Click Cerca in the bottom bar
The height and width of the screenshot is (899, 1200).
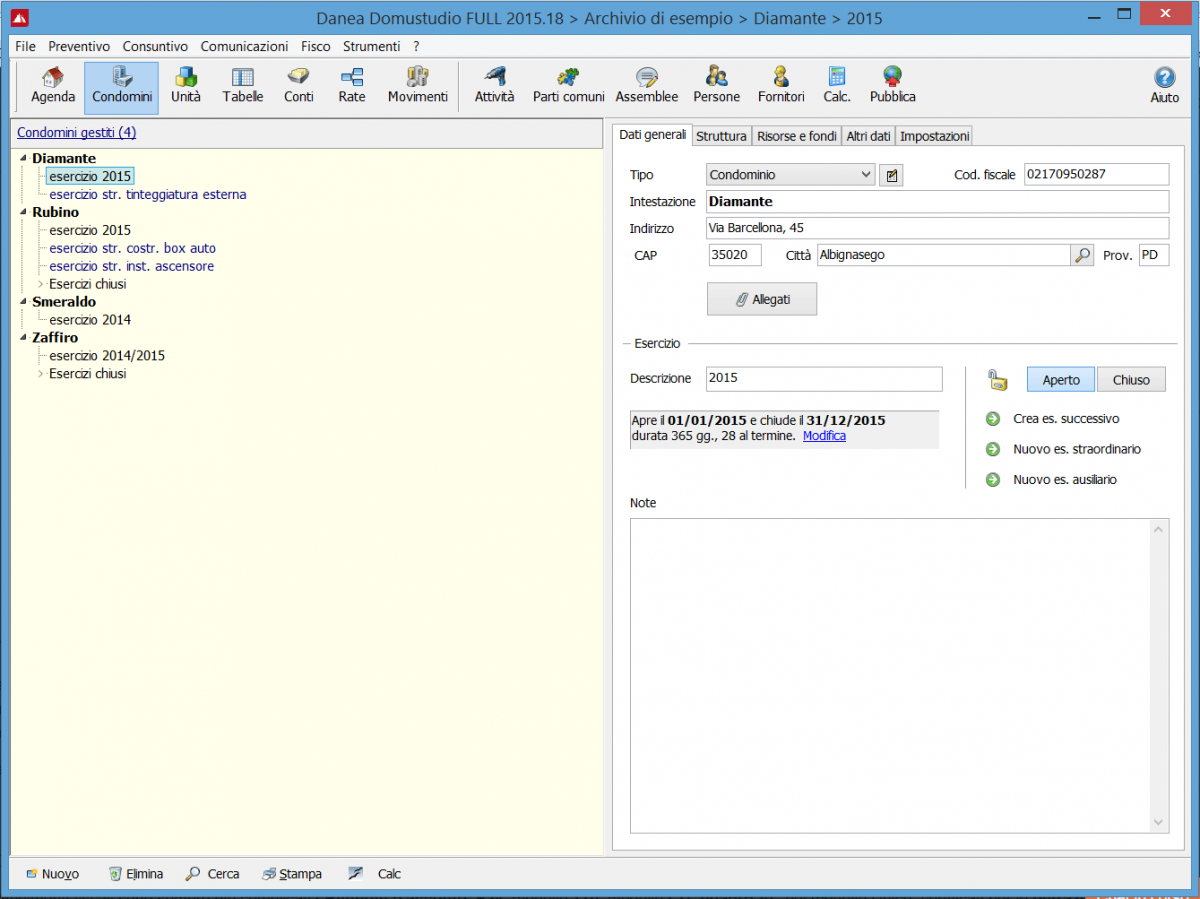tap(213, 874)
